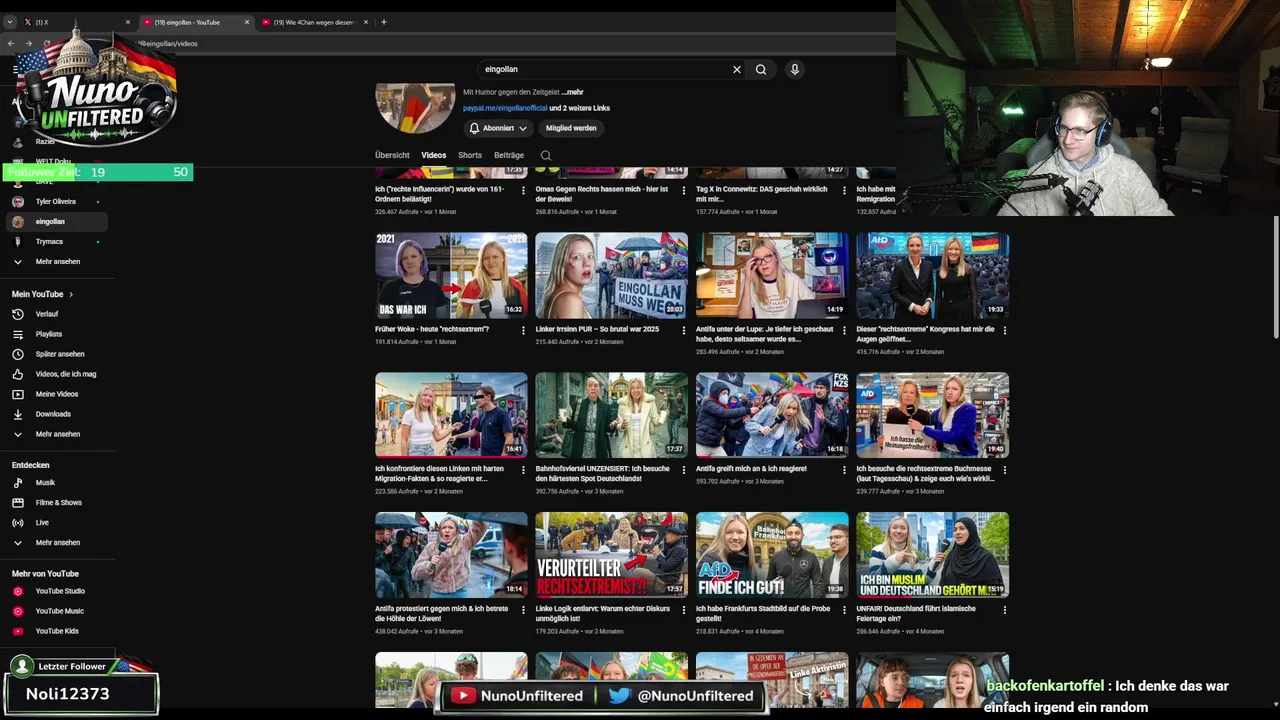Open 'Ich bin Muslim' video thumbnail
The image size is (1280, 720).
coord(932,555)
